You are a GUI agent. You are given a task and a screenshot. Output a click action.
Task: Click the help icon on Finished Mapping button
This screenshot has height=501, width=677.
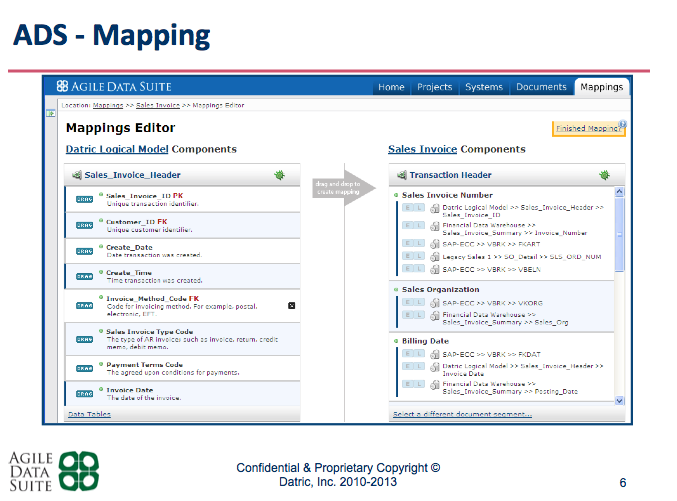tap(622, 124)
